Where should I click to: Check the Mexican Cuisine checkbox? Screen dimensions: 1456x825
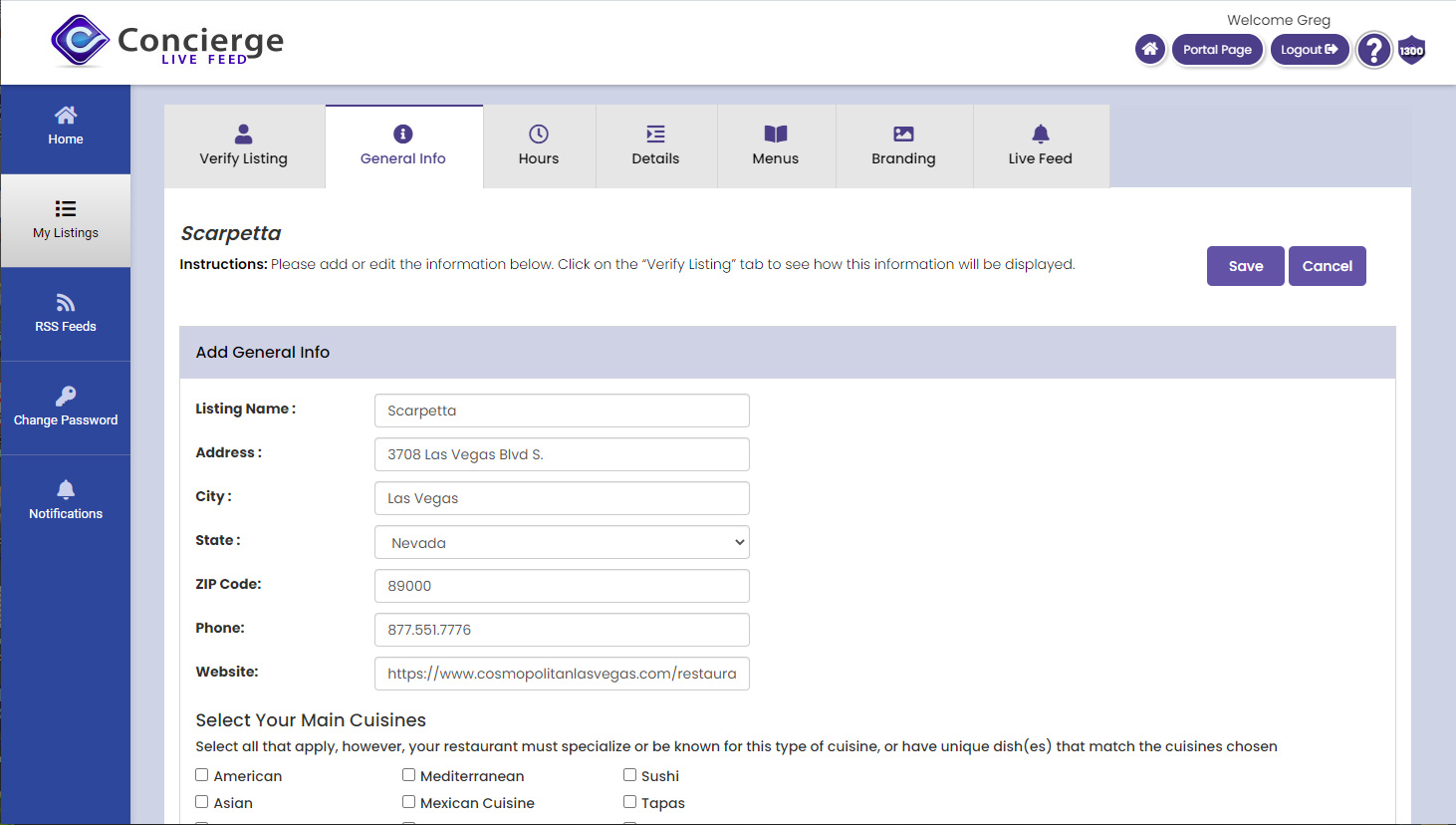(408, 802)
